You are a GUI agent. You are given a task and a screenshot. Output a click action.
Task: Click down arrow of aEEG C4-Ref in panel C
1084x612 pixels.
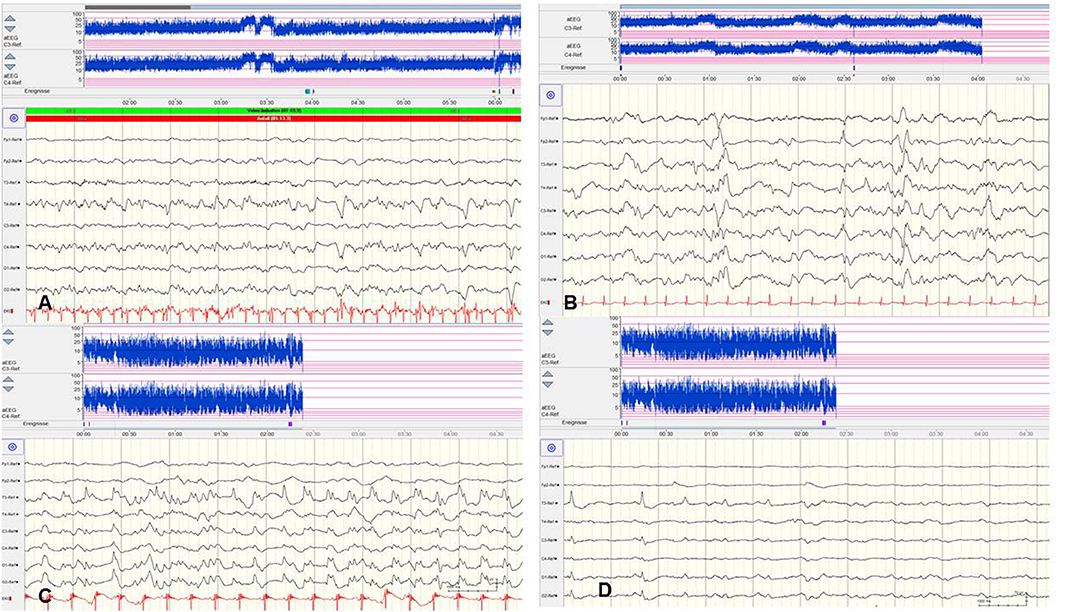[8, 389]
